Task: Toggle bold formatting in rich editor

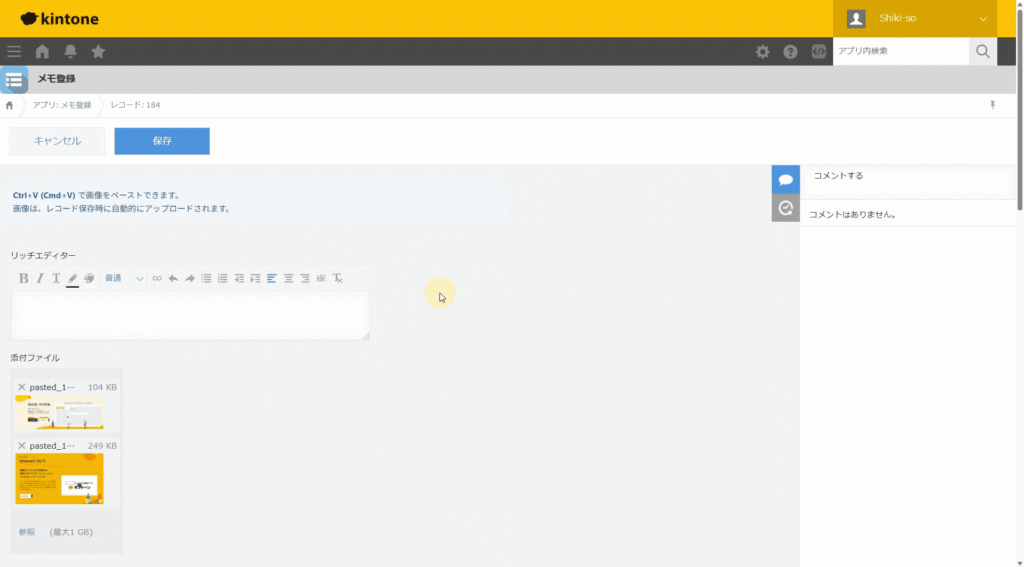Action: point(24,278)
